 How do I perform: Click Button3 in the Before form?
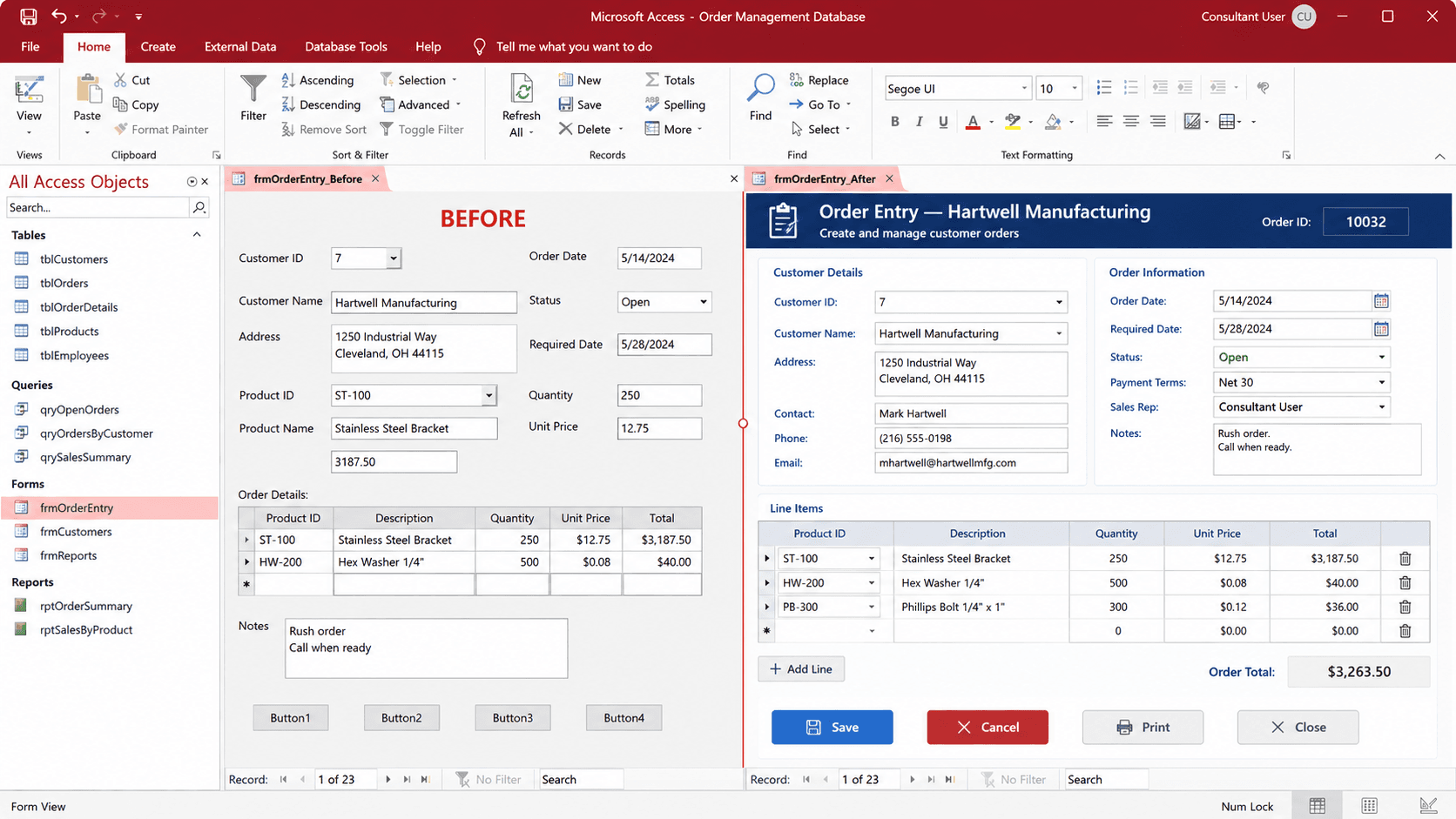coord(512,718)
